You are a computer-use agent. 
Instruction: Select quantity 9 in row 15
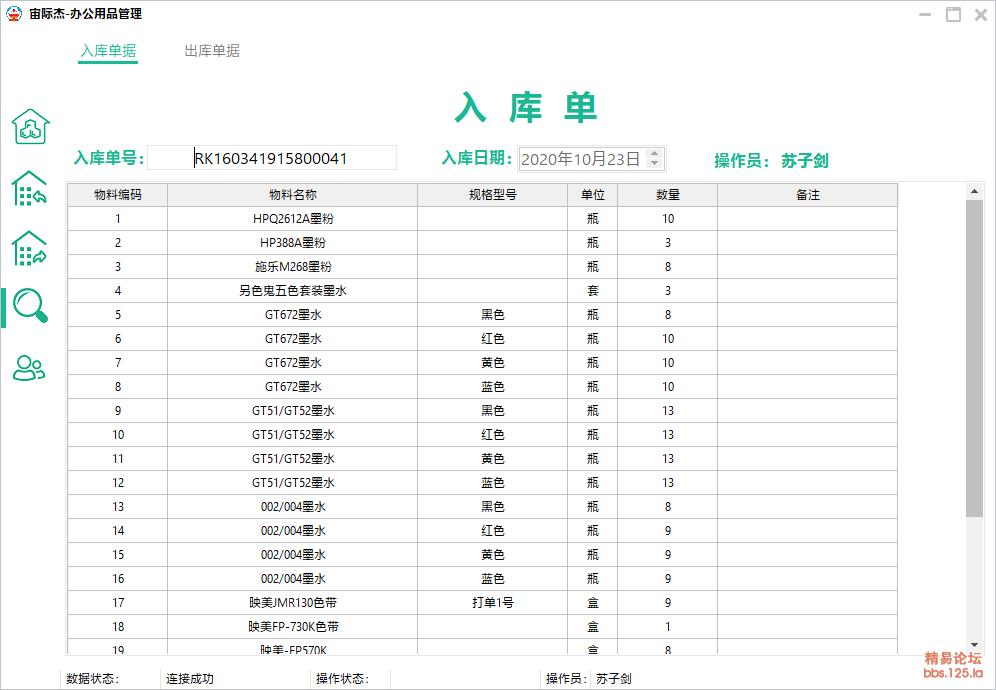[668, 555]
